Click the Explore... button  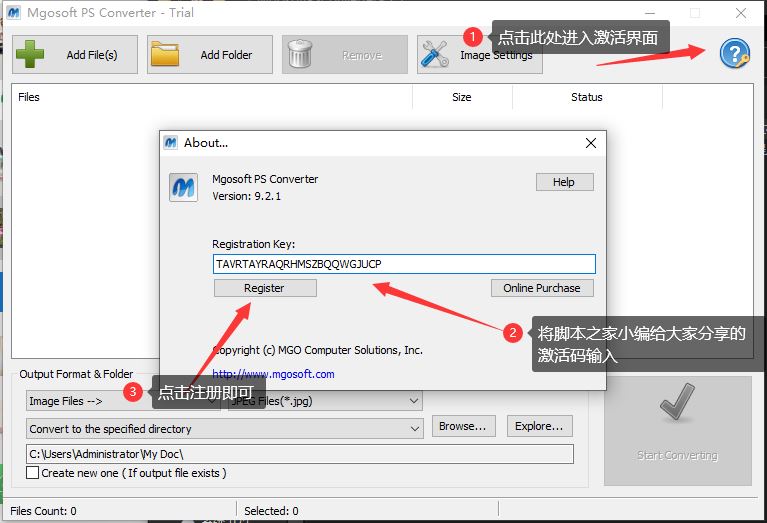coord(540,426)
